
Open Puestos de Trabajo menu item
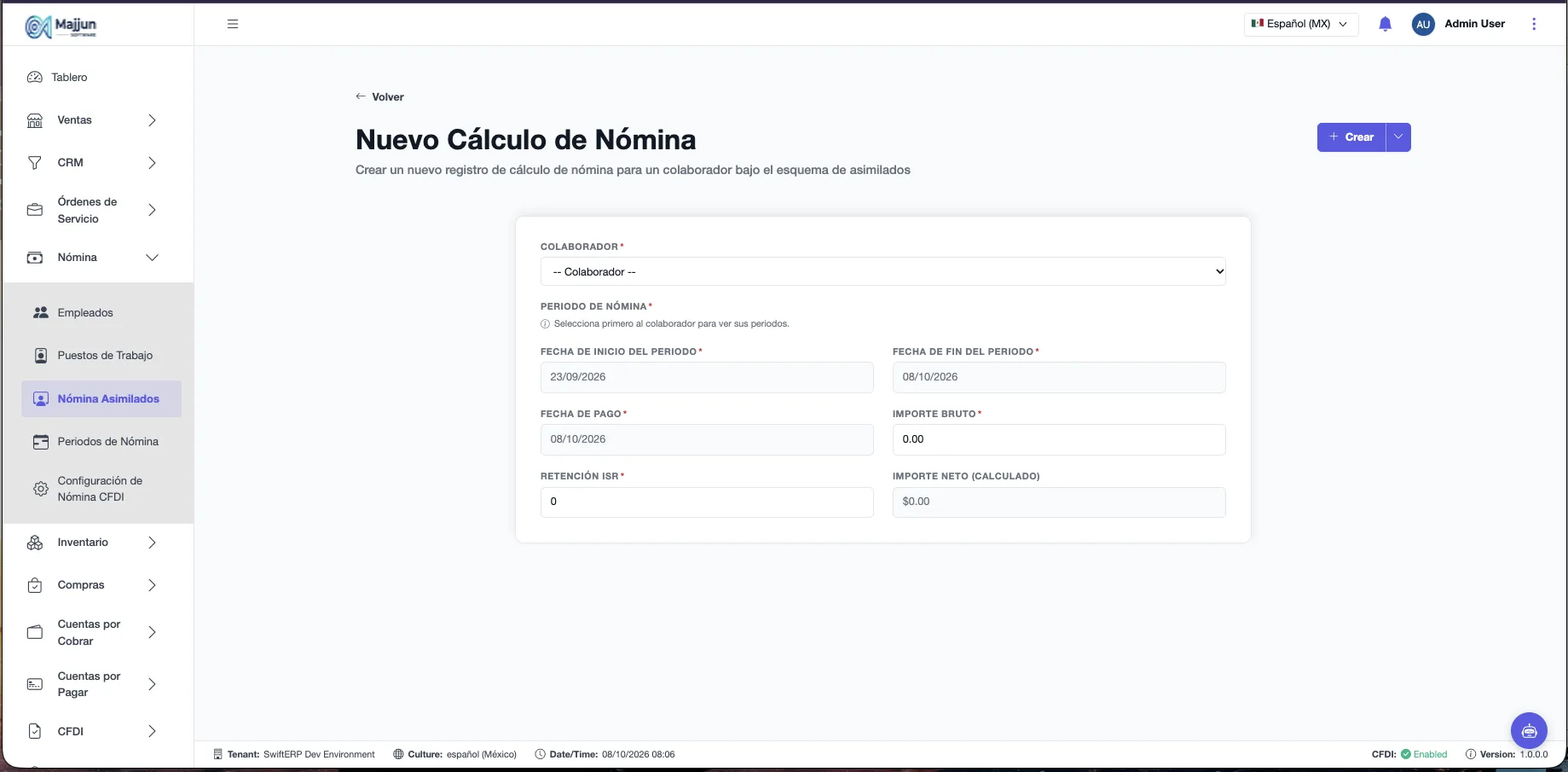[101, 356]
